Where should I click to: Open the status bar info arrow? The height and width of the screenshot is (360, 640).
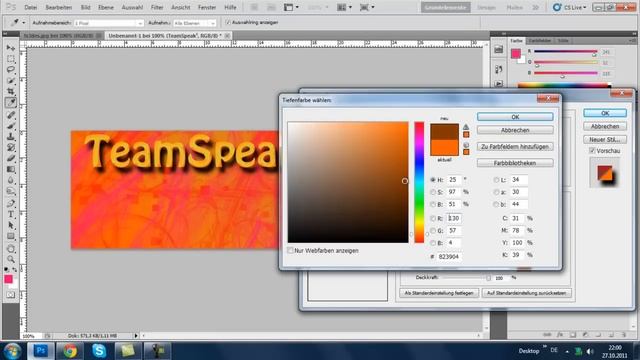click(x=136, y=336)
